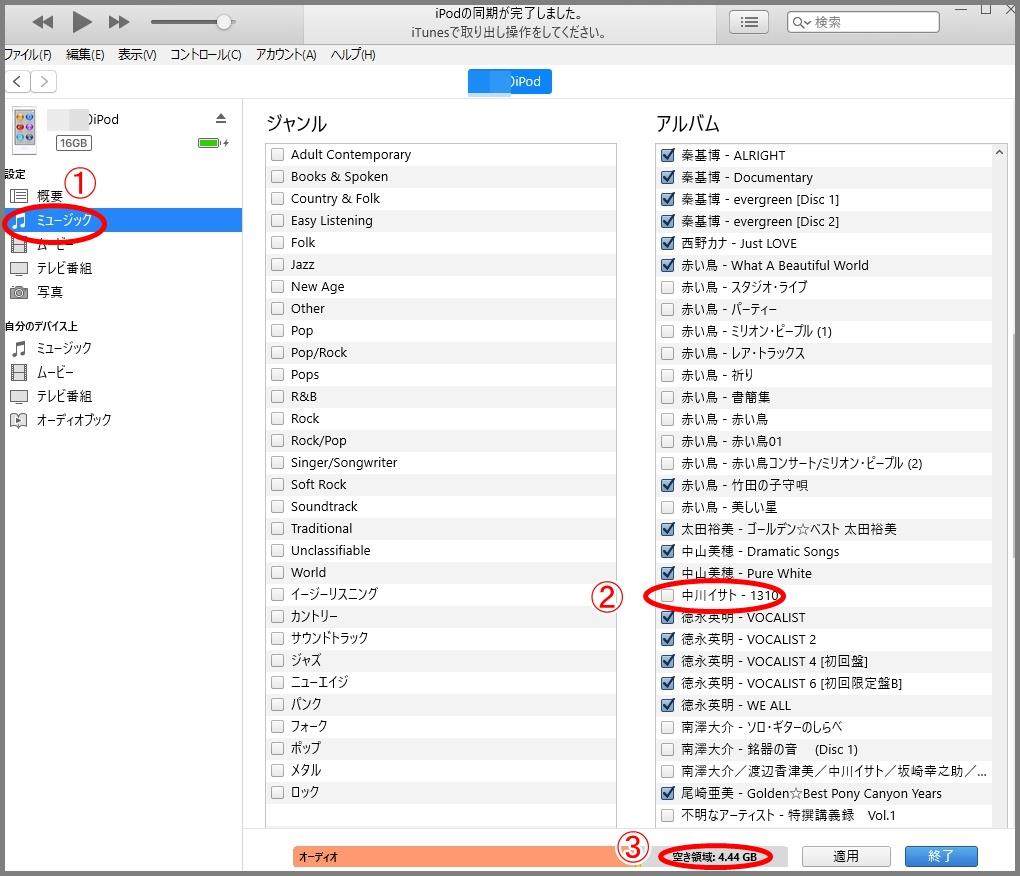The height and width of the screenshot is (876, 1020).
Task: Check the イージーリスニング genre
Action: point(278,594)
